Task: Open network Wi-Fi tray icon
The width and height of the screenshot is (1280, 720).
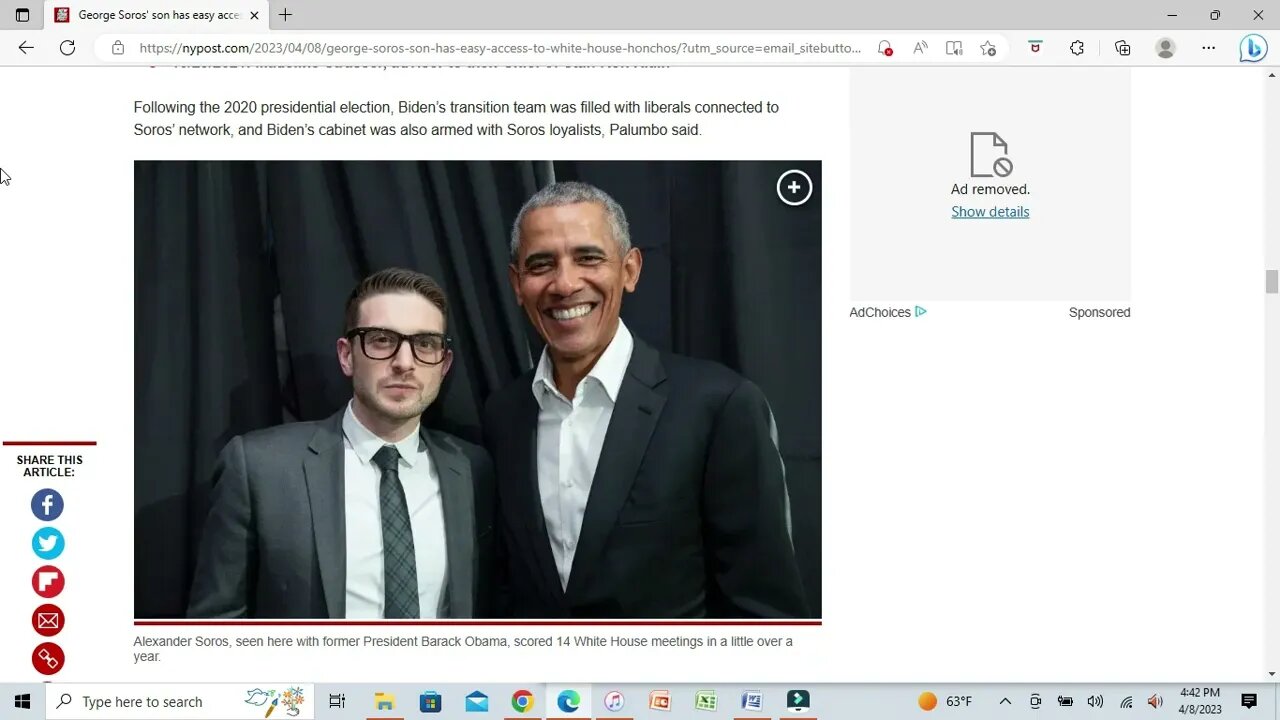Action: [1126, 701]
